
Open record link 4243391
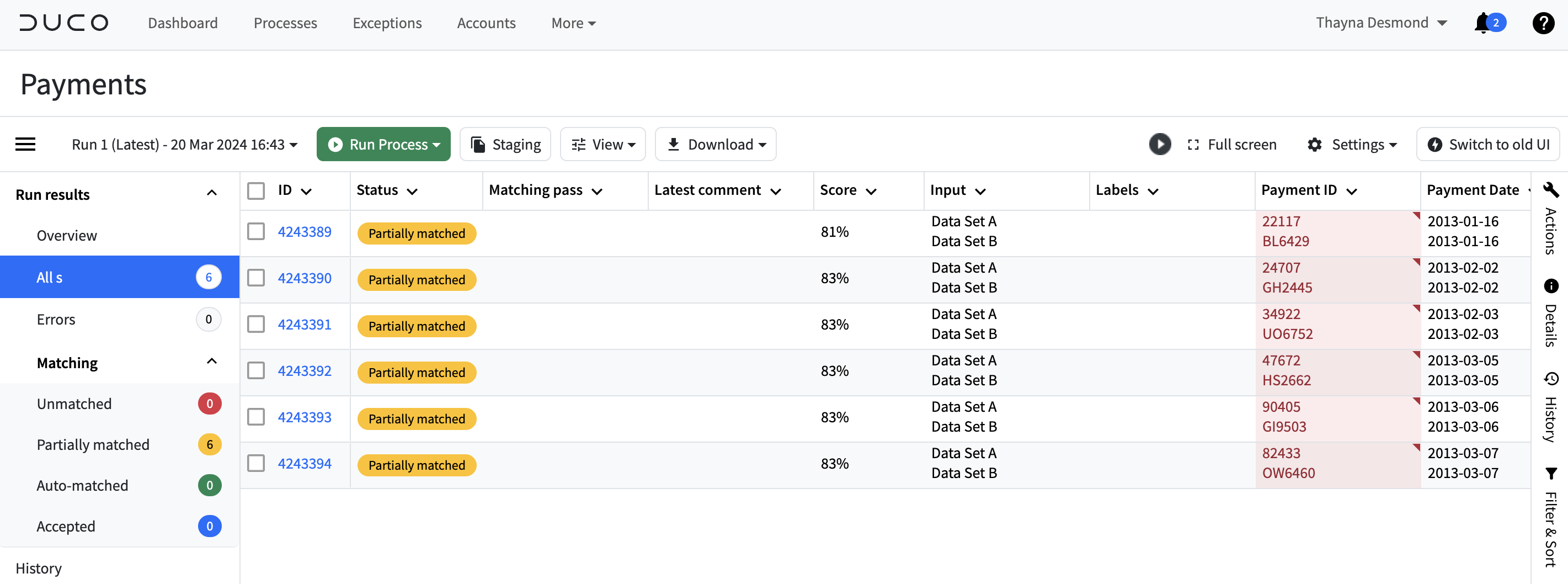tap(305, 324)
